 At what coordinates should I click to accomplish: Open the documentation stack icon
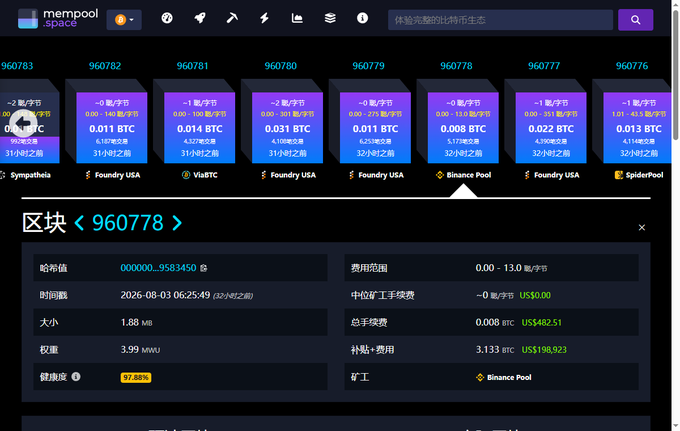330,18
